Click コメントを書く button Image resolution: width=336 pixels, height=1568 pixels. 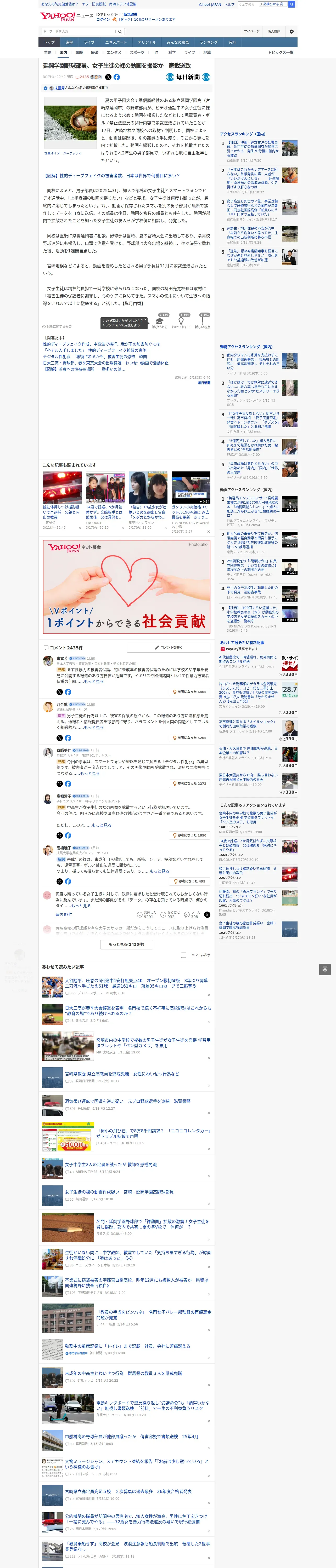click(x=168, y=648)
